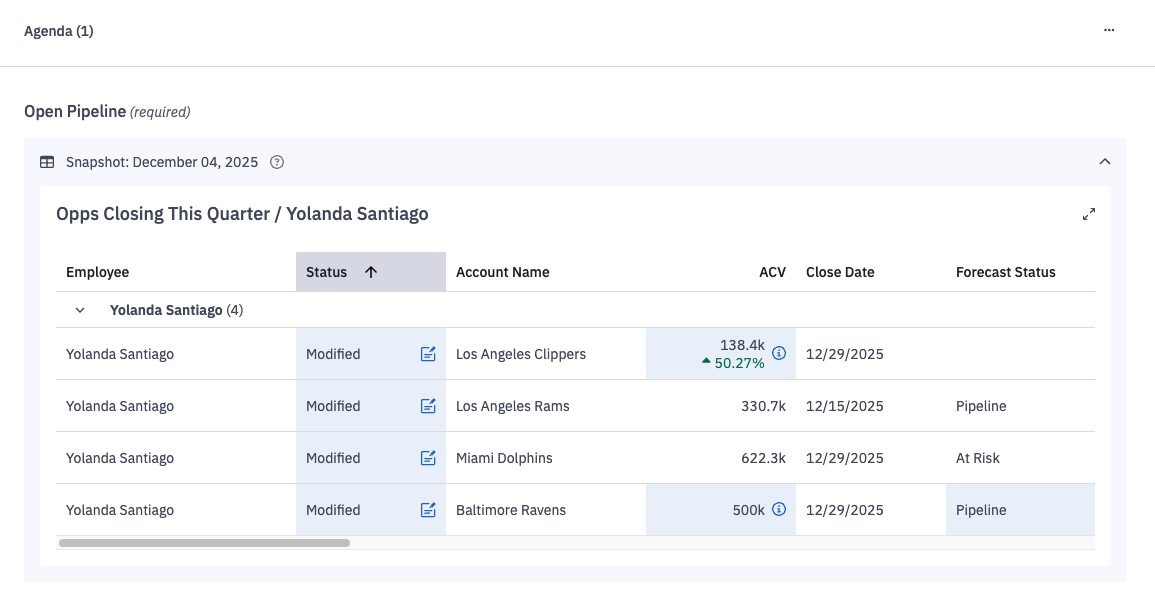The height and width of the screenshot is (593, 1155).
Task: Show info for Ravens ACV 500k
Action: pyautogui.click(x=779, y=509)
